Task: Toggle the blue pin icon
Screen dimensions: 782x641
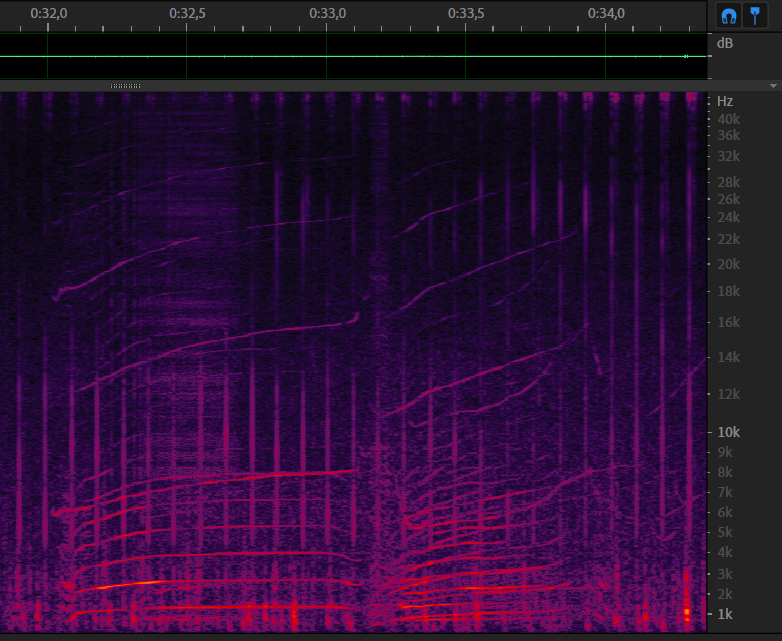Action: point(755,15)
